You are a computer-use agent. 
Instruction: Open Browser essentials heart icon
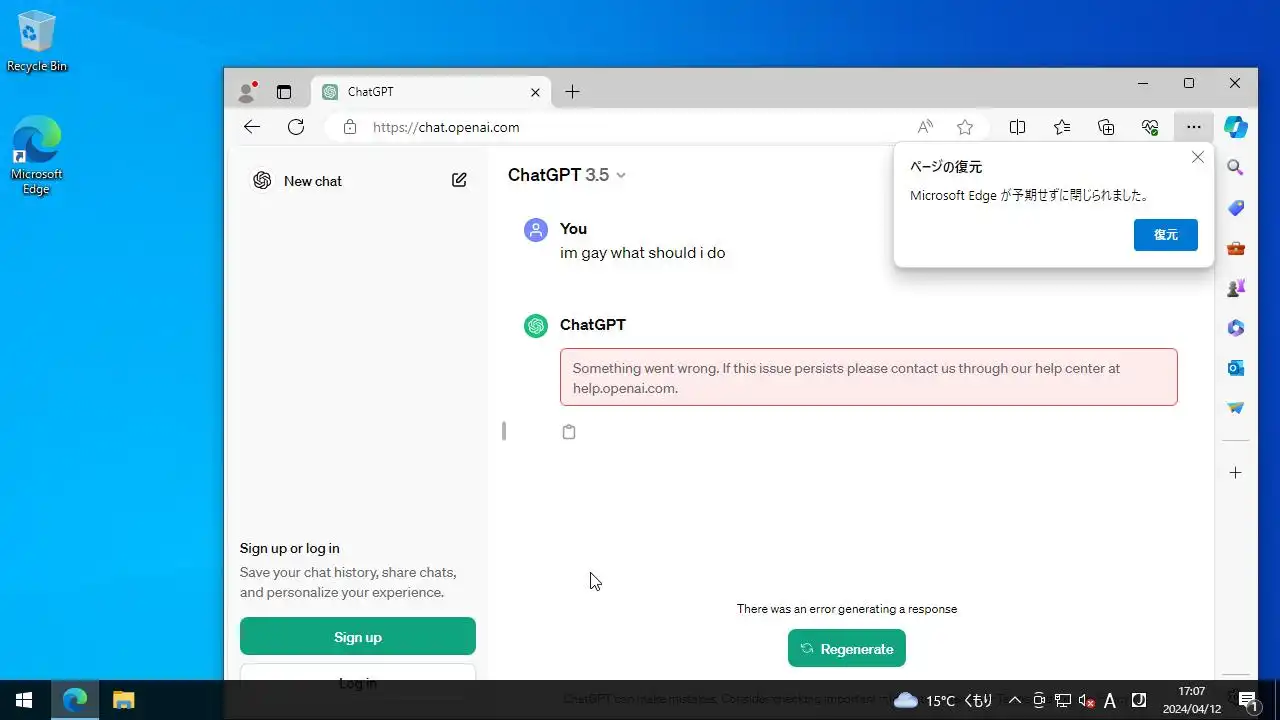tap(1150, 127)
